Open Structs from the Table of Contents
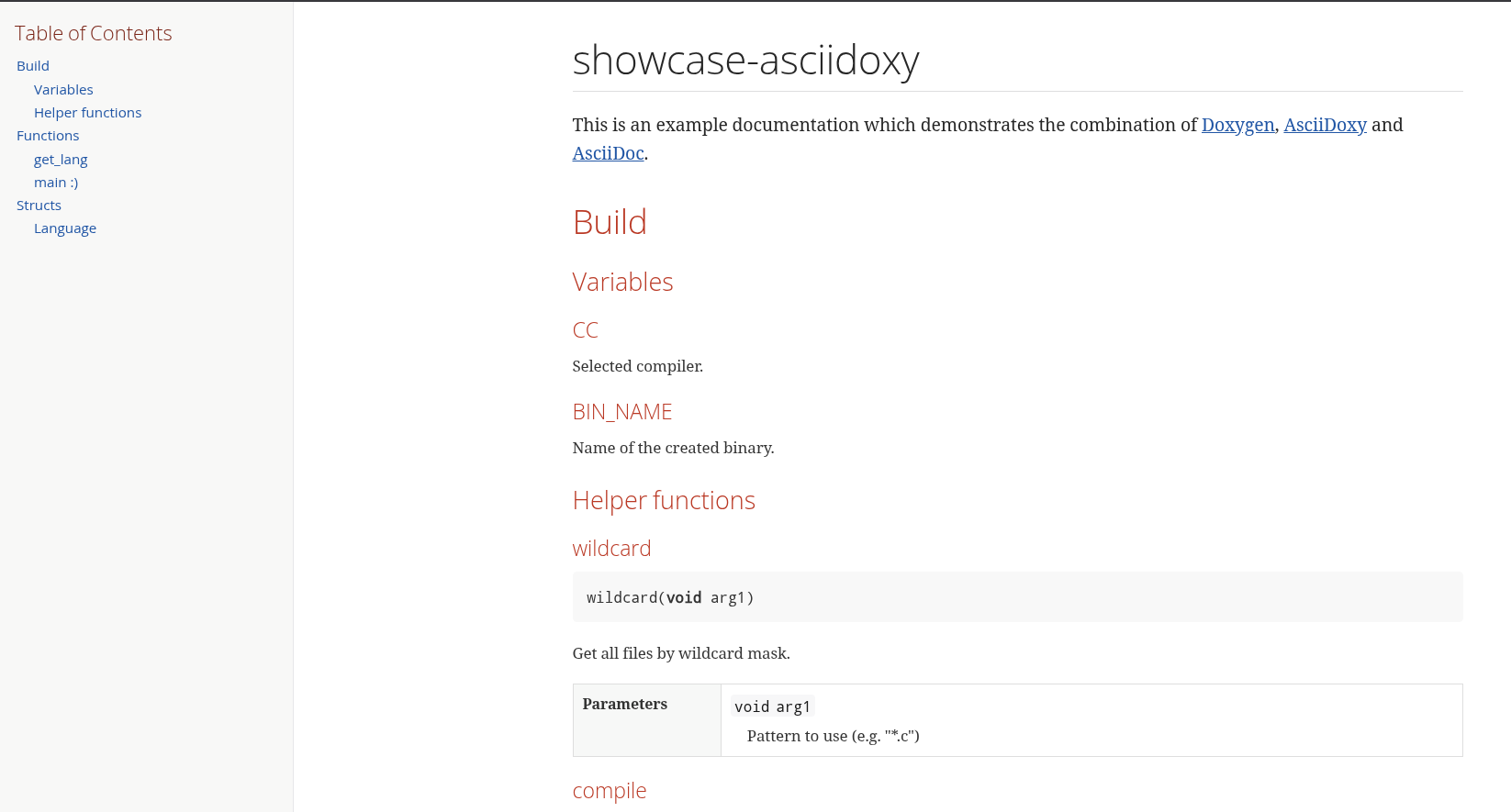This screenshot has height=812, width=1511. pyautogui.click(x=38, y=205)
